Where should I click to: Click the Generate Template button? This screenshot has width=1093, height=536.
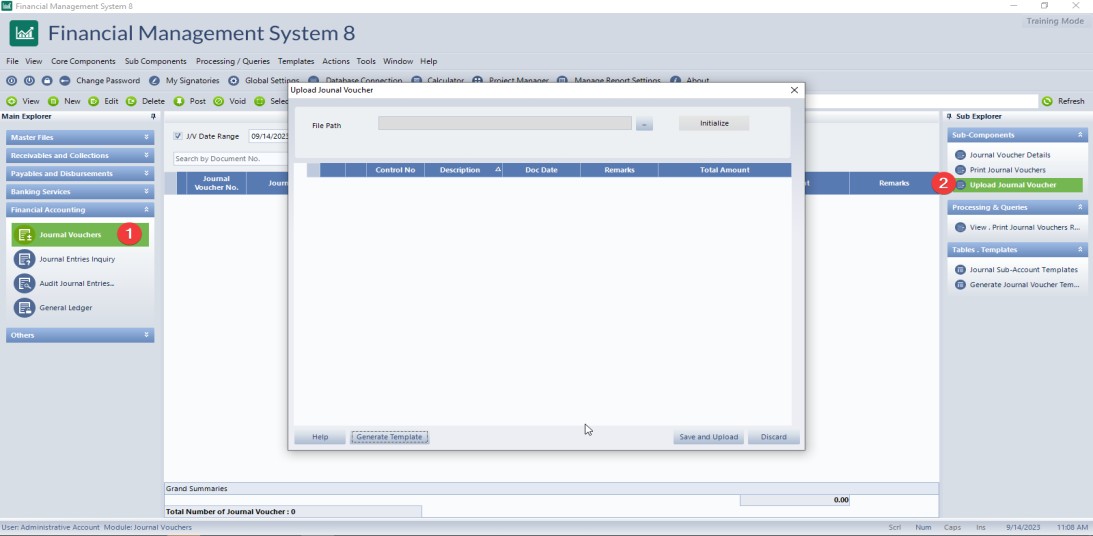[x=389, y=437]
